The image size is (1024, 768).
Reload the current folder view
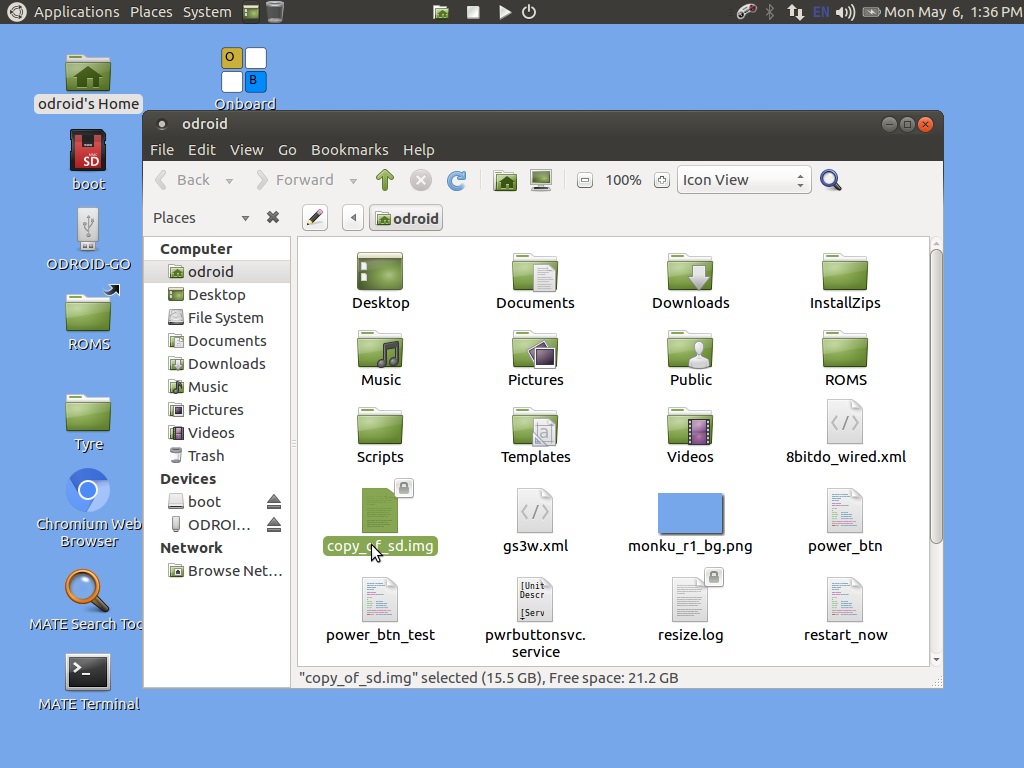456,180
